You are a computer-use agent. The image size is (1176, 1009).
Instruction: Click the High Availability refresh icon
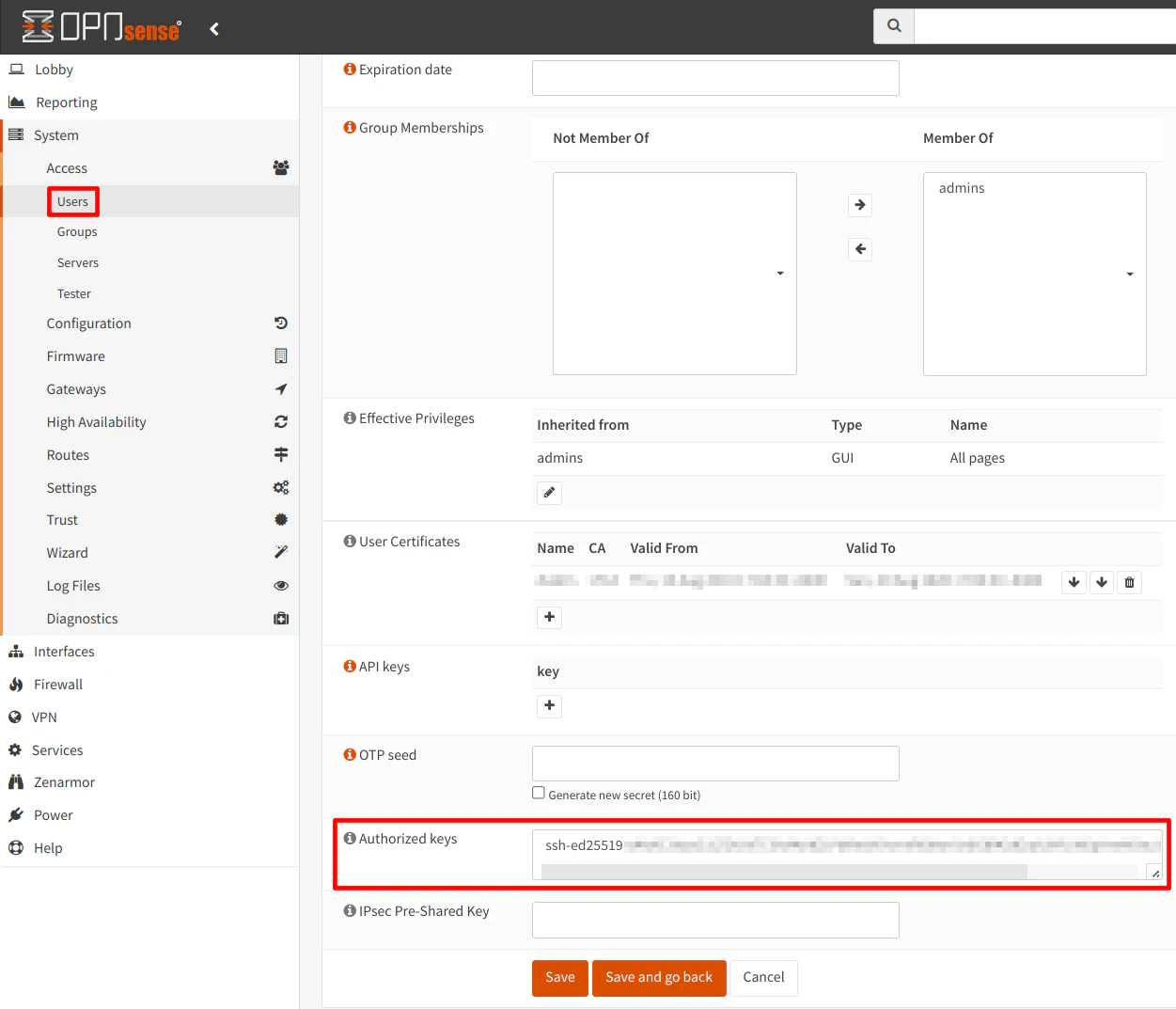tap(281, 422)
